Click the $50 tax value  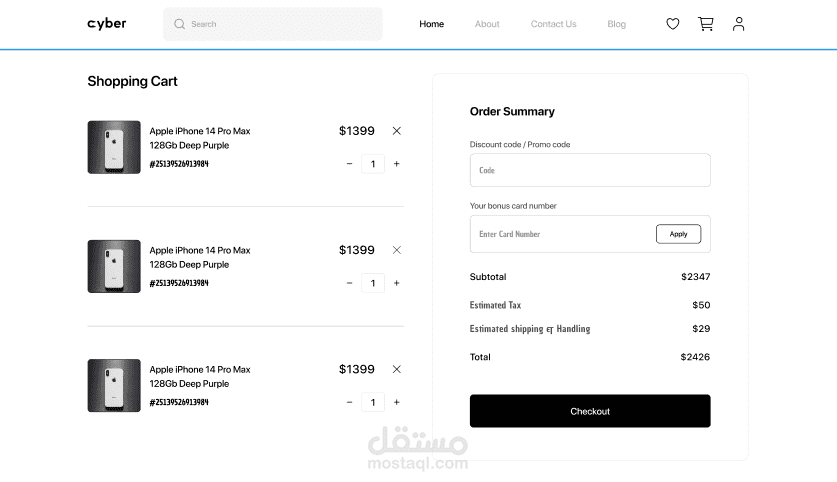701,305
